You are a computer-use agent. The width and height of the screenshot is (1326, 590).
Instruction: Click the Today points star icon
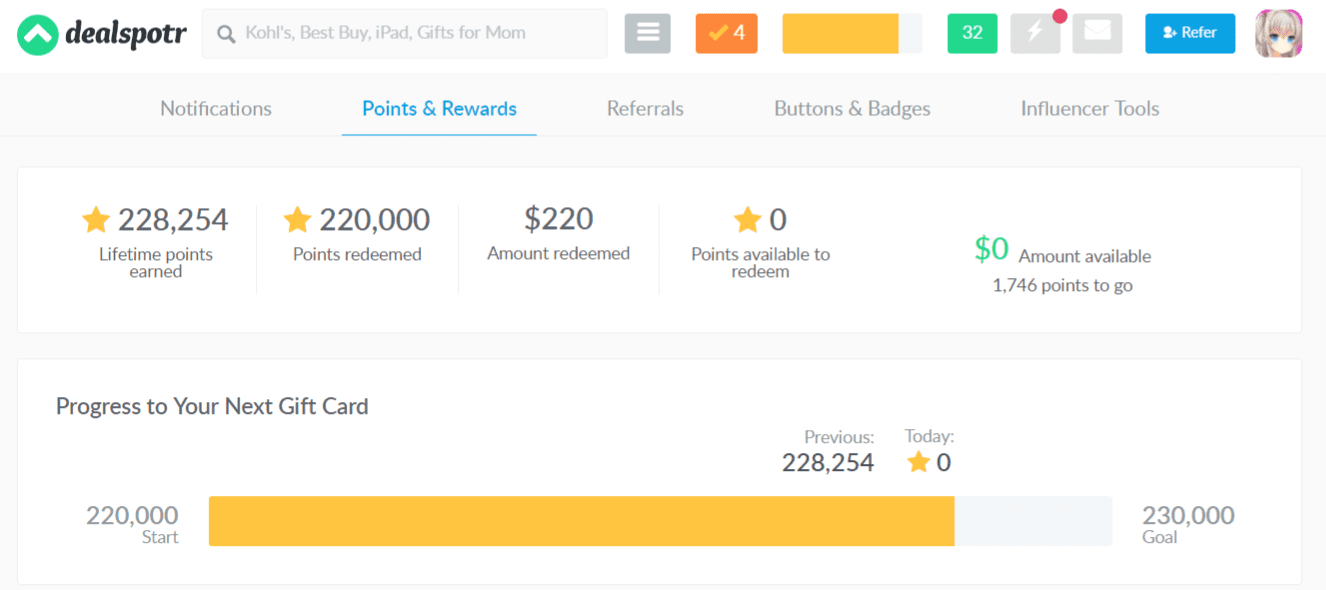click(918, 462)
